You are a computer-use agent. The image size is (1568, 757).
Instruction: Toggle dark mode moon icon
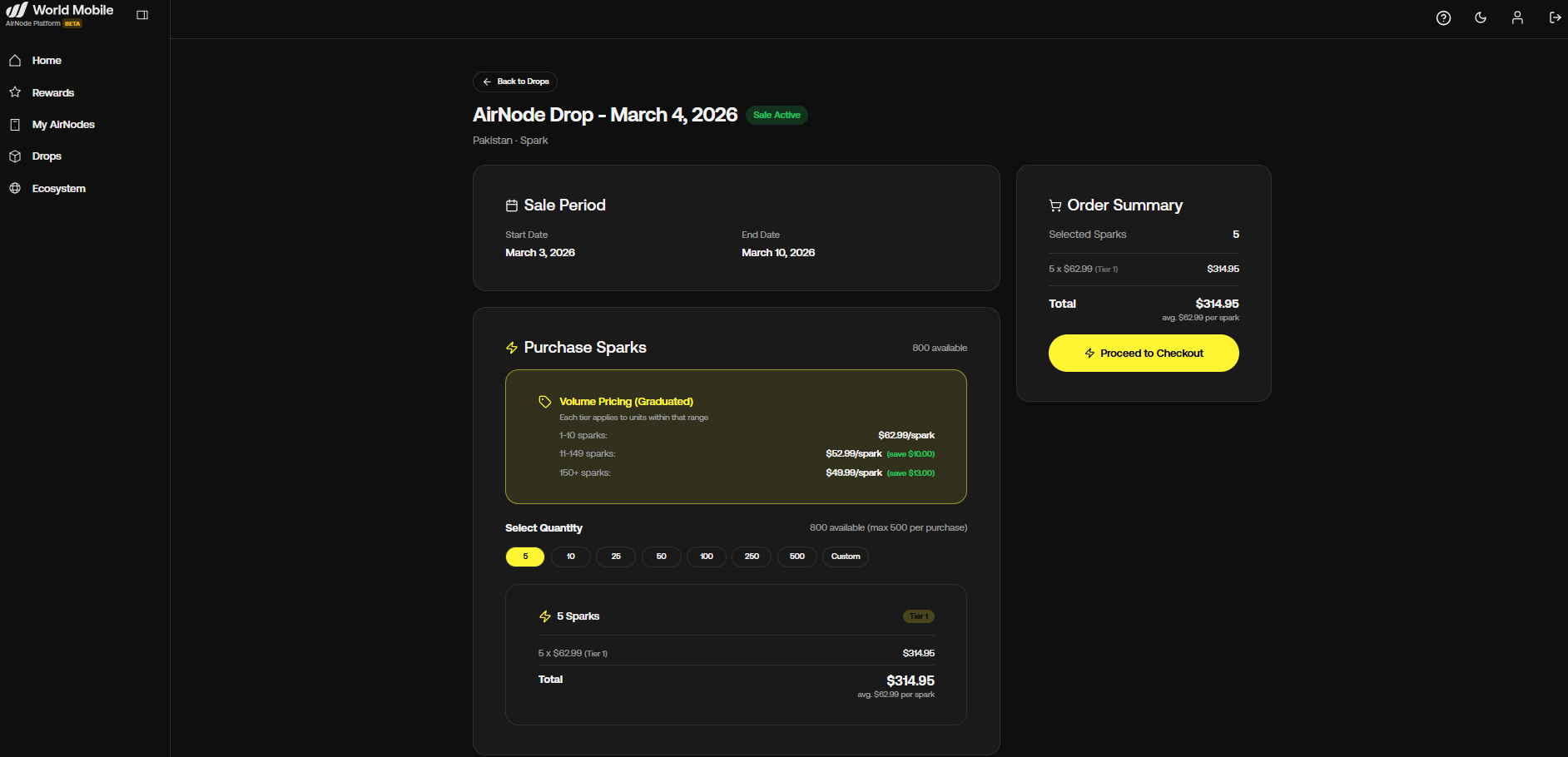click(1481, 17)
